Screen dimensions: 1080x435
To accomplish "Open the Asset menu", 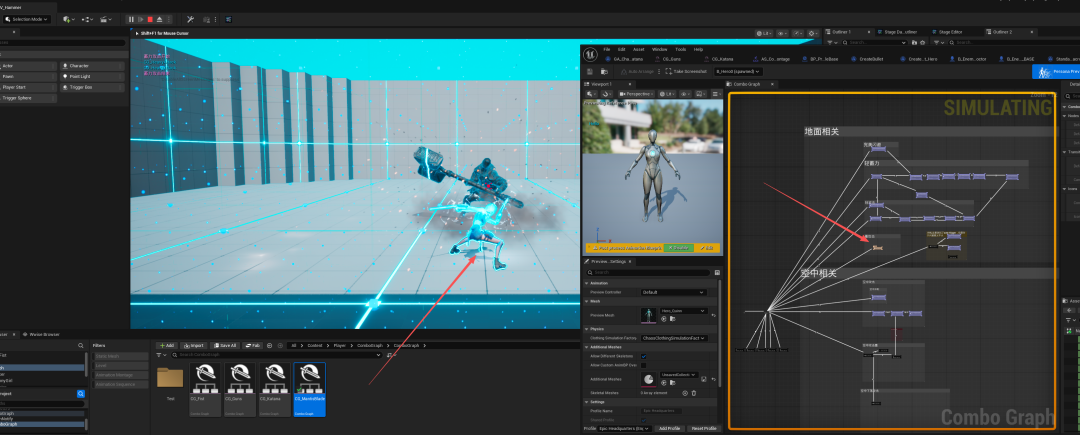I will pos(639,49).
